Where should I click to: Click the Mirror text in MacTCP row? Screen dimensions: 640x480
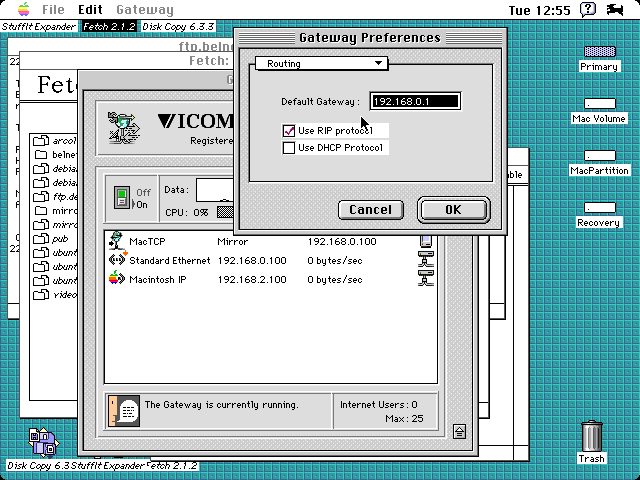point(232,242)
